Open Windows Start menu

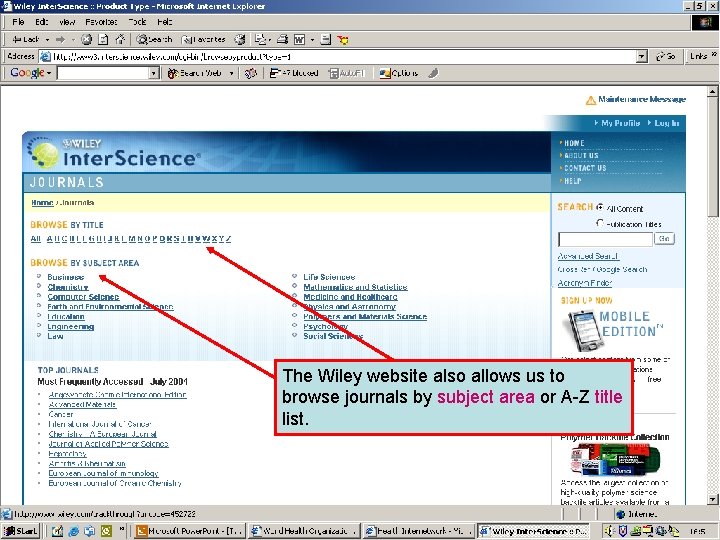click(21, 531)
